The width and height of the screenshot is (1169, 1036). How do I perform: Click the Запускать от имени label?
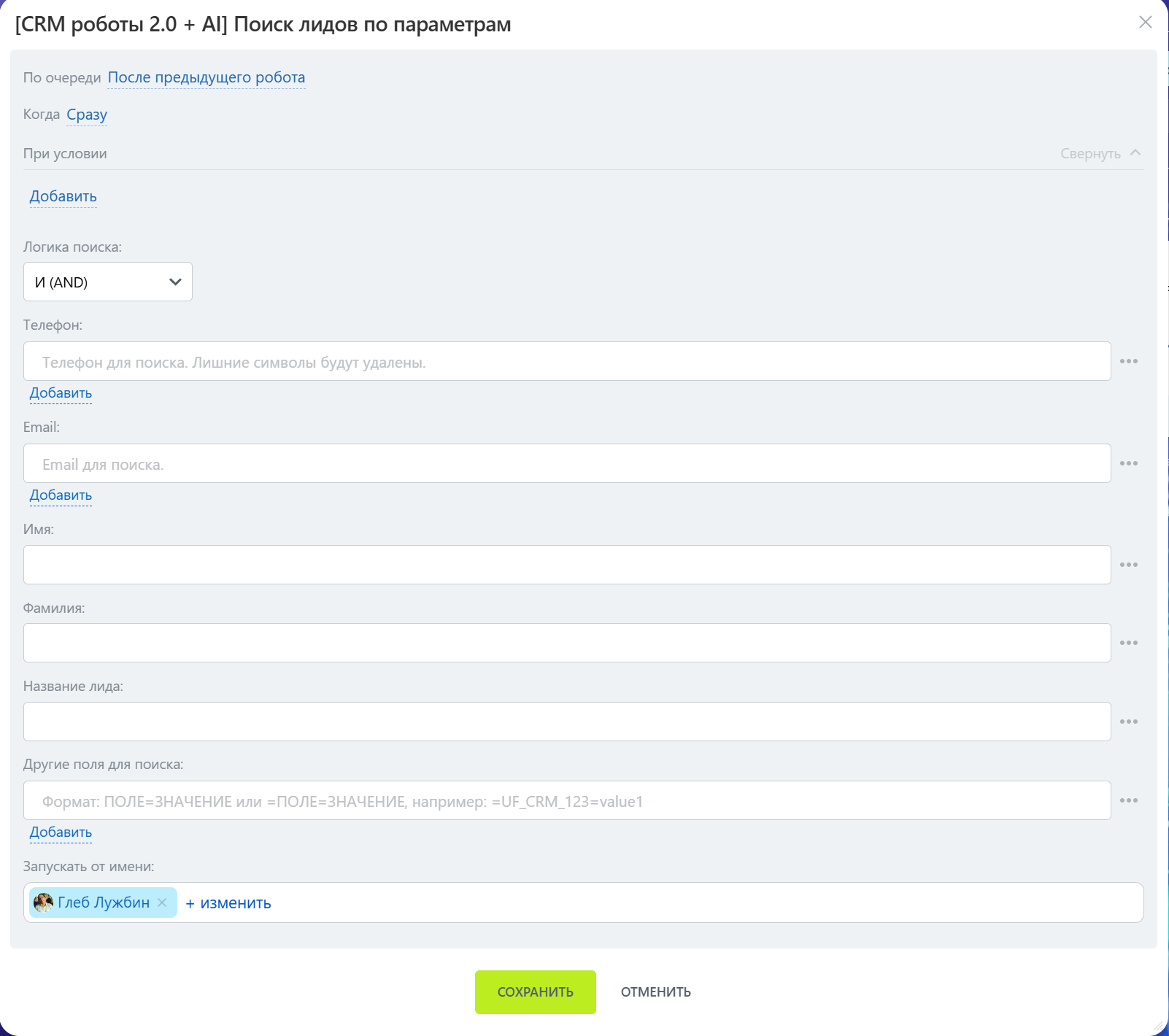point(88,866)
